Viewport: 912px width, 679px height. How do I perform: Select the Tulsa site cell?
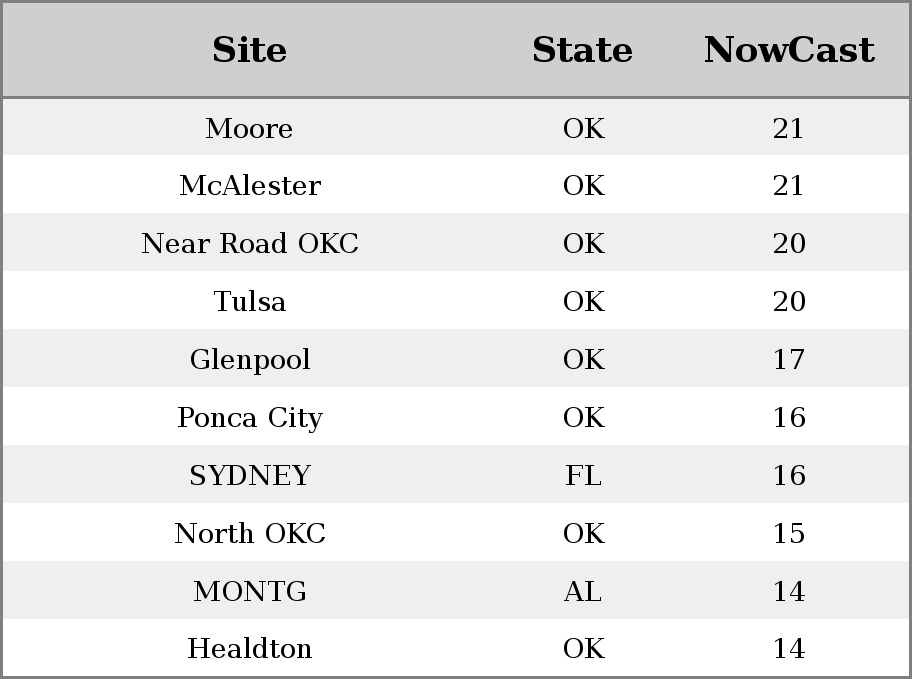point(250,301)
